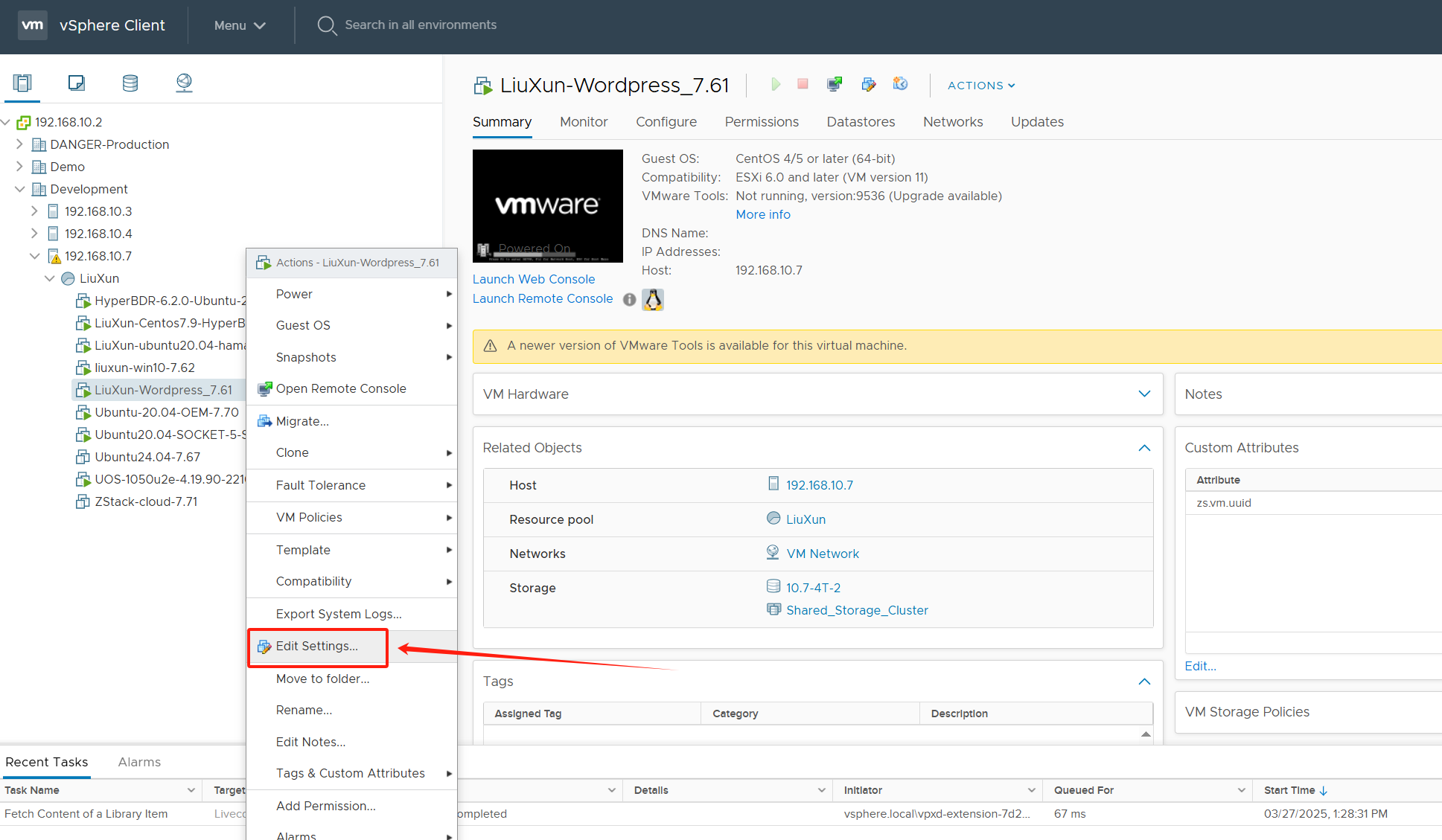Click the VM icon next to Ubuntu24.04-7.67

pos(83,457)
